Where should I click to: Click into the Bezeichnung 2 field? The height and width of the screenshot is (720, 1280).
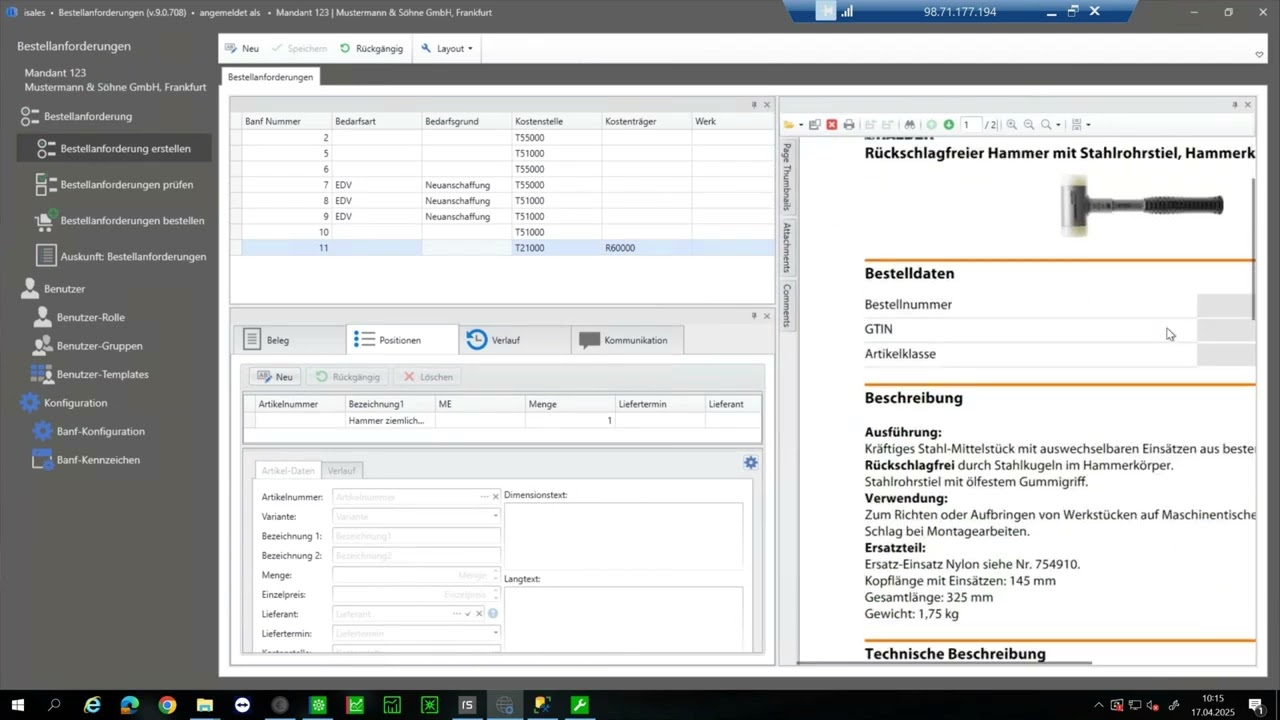[416, 556]
